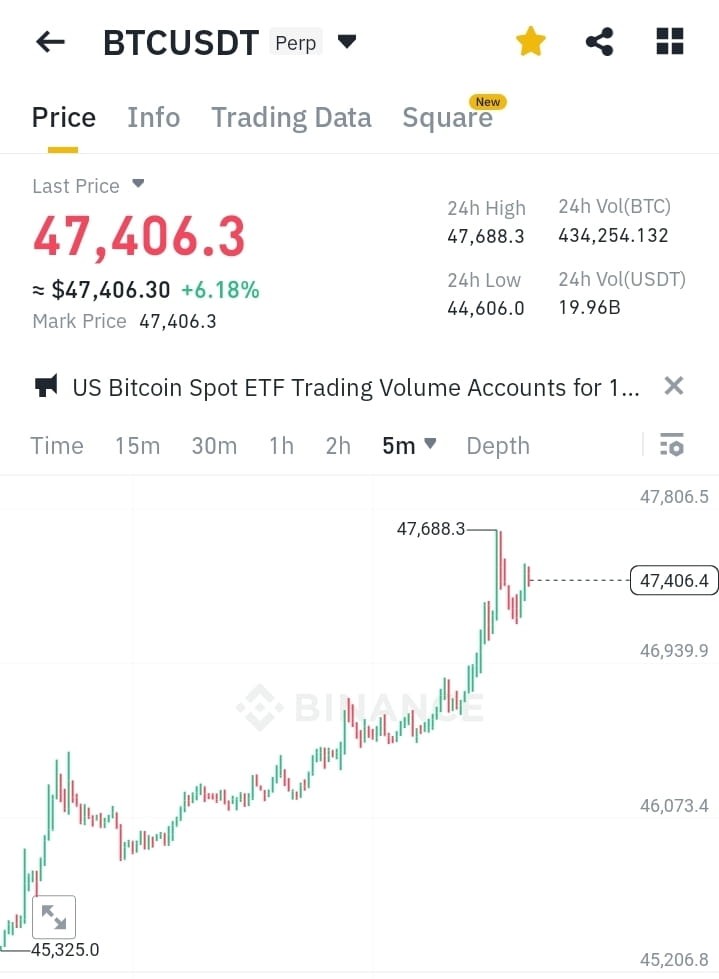Expand the chart with the fullscreen icon
The width and height of the screenshot is (719, 979).
pyautogui.click(x=54, y=916)
